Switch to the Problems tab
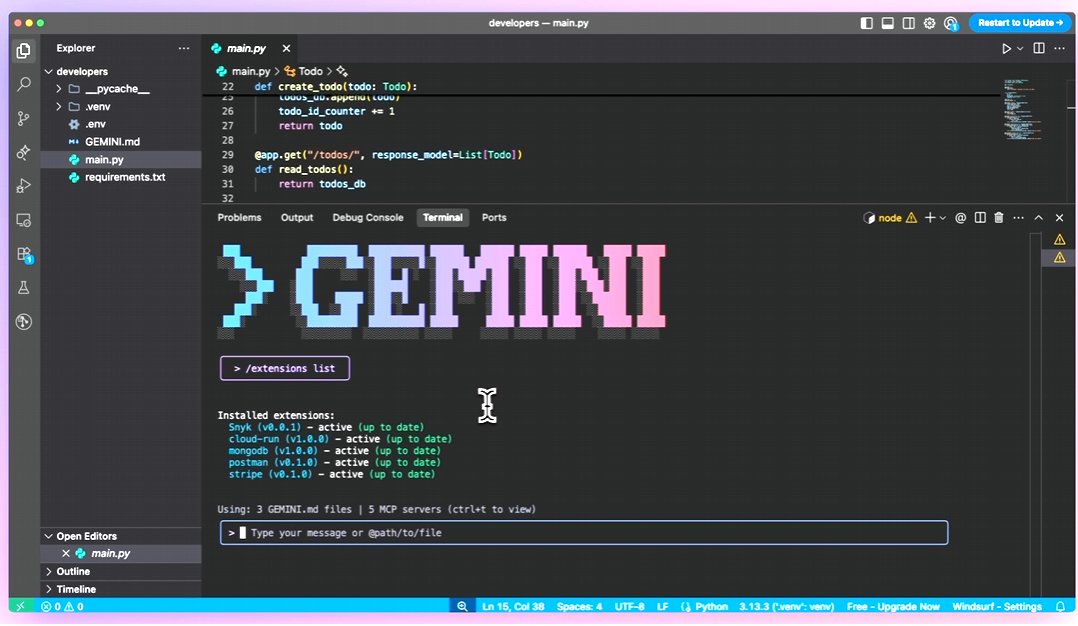Screen dimensions: 1078x626 pyautogui.click(x=239, y=218)
